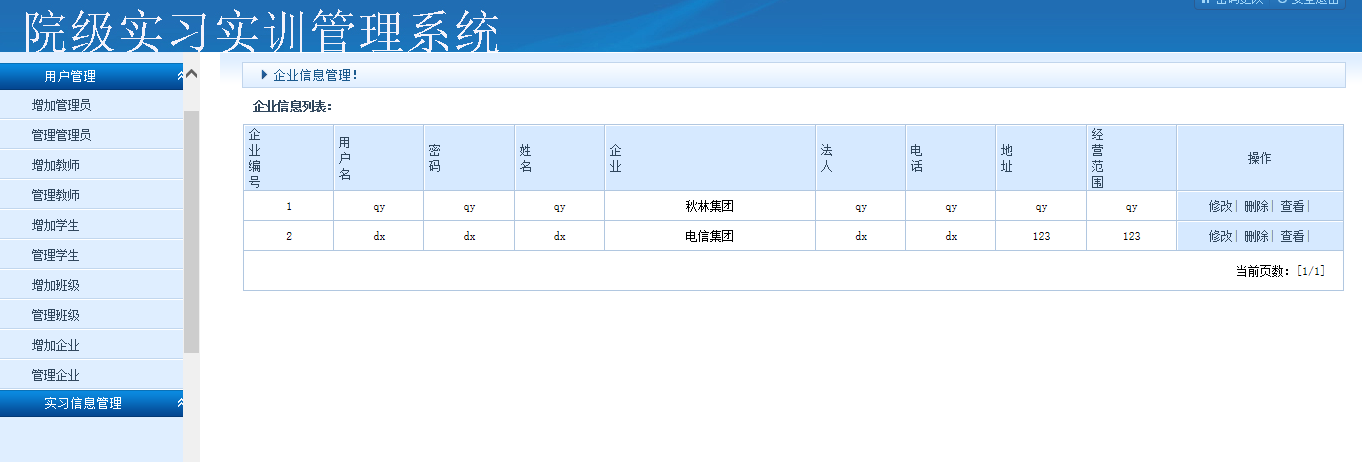Select 管理企业 in the sidebar
1362x462 pixels.
(x=55, y=375)
